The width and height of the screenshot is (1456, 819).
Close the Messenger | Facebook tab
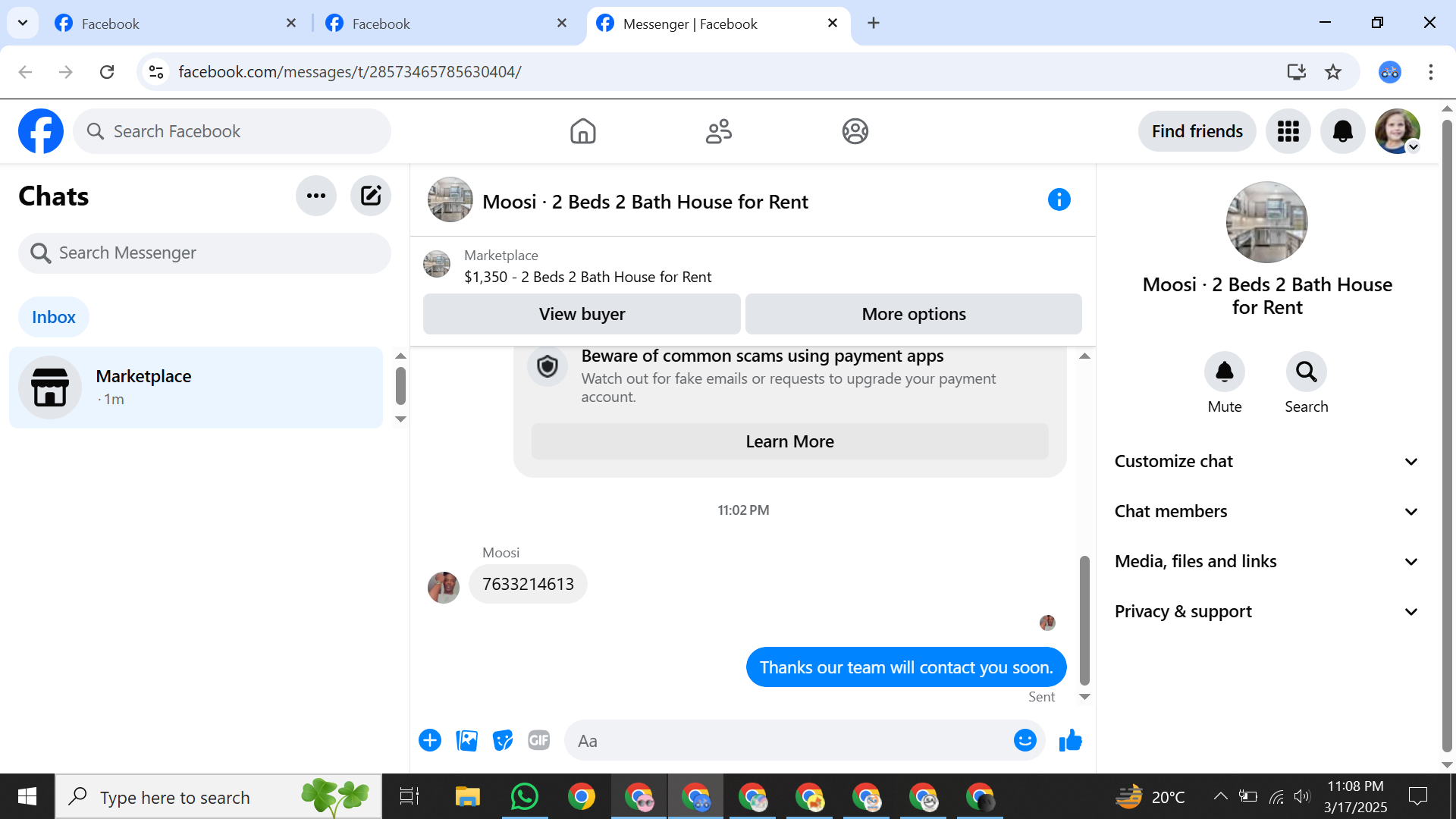[x=833, y=23]
